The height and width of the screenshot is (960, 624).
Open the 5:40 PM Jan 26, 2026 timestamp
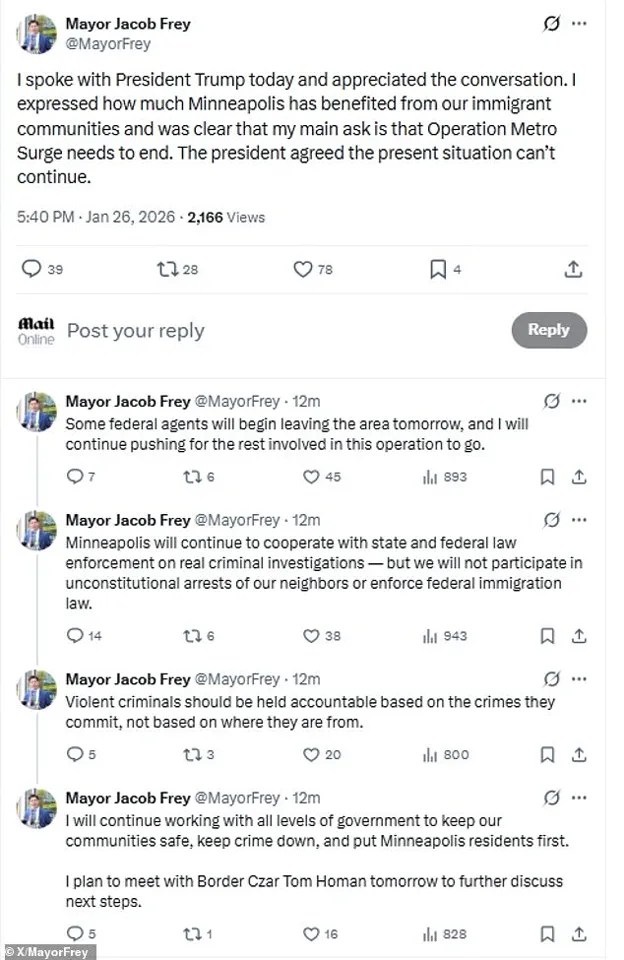coord(97,216)
